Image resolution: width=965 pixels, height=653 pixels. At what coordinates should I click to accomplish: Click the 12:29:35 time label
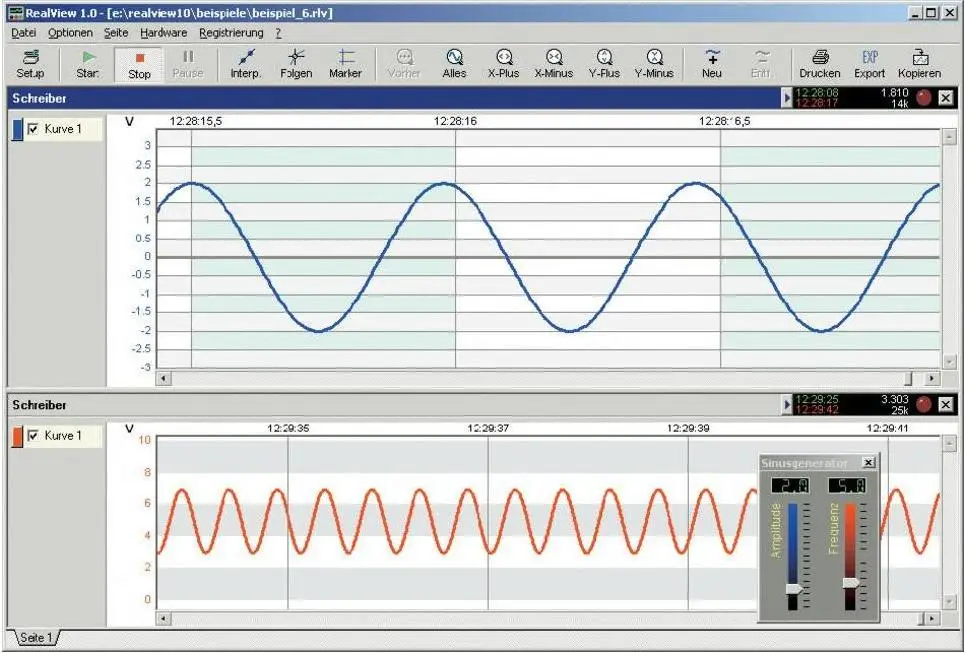coord(288,428)
